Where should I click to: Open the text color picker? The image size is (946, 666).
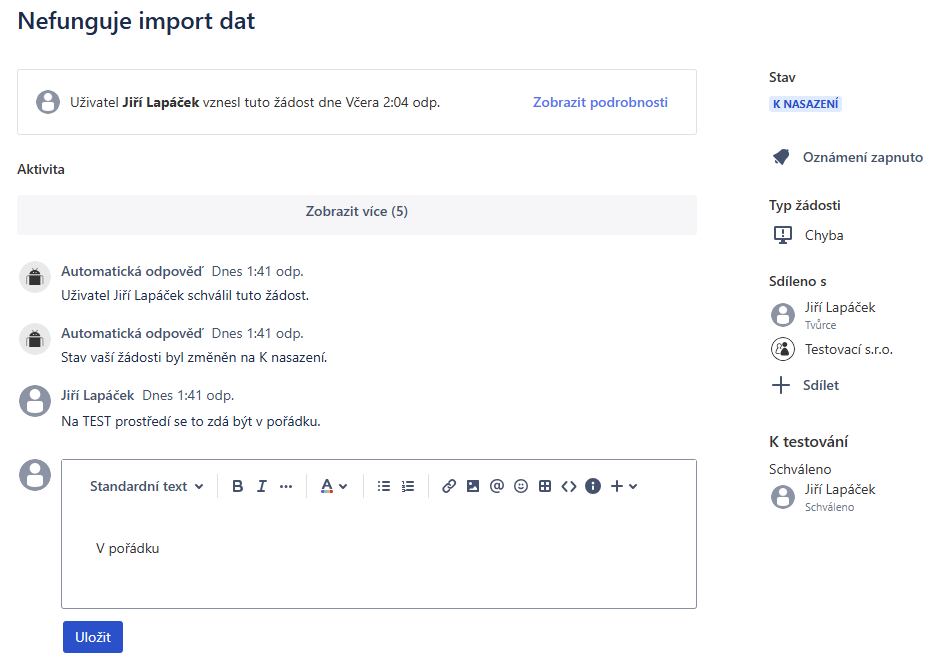pos(333,487)
